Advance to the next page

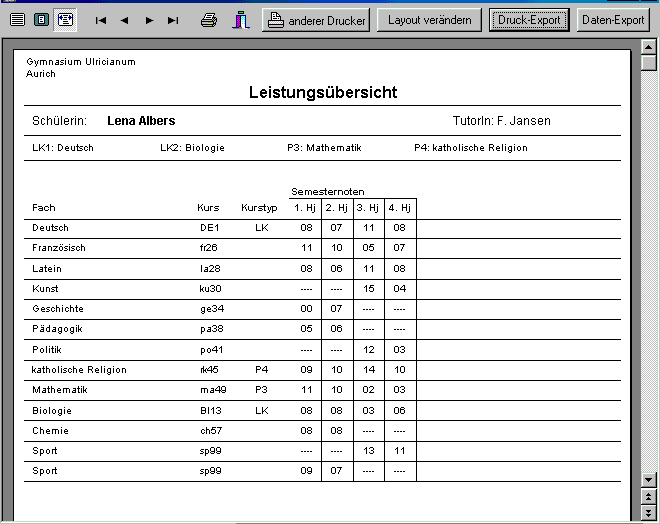[x=149, y=20]
